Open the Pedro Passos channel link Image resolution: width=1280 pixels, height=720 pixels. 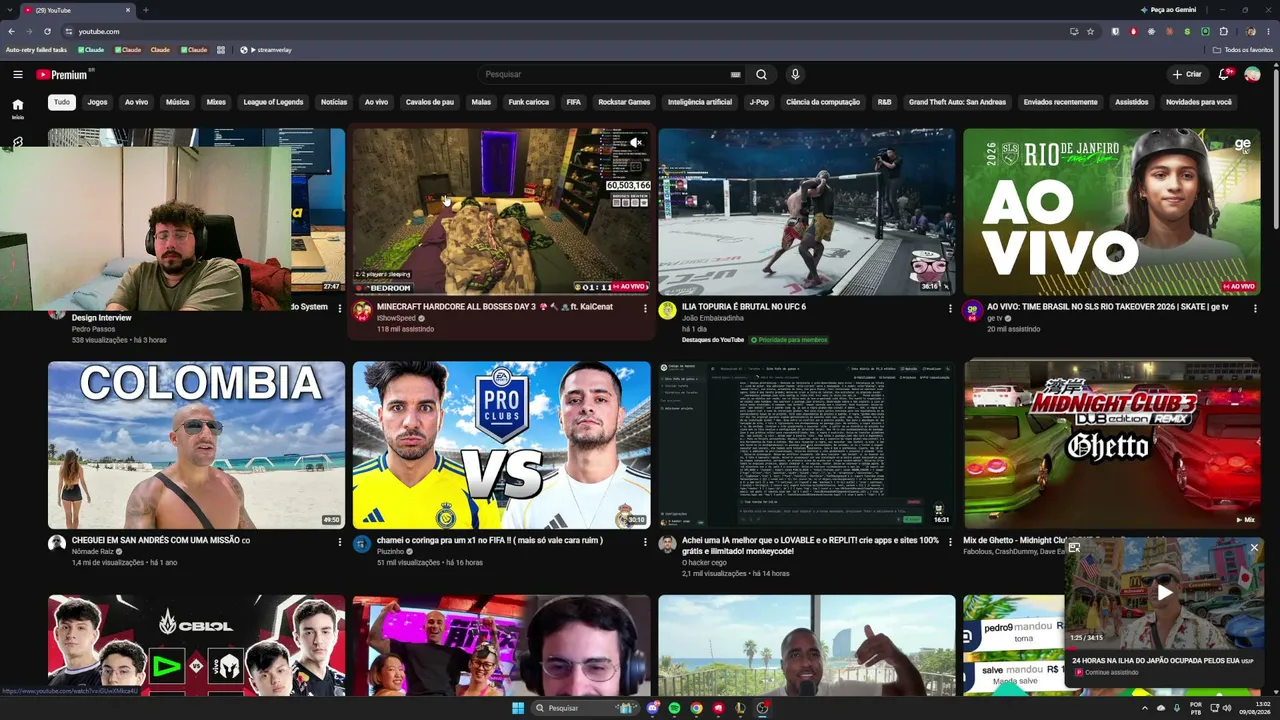(94, 329)
